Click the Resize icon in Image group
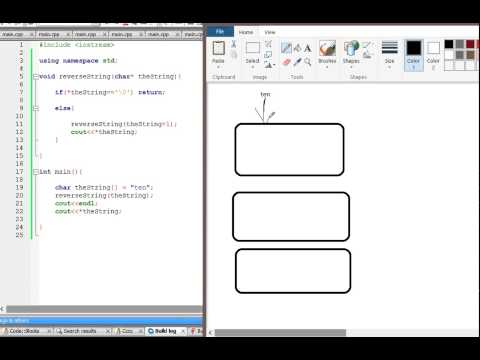Screen dimensions: 480x360 [268, 54]
